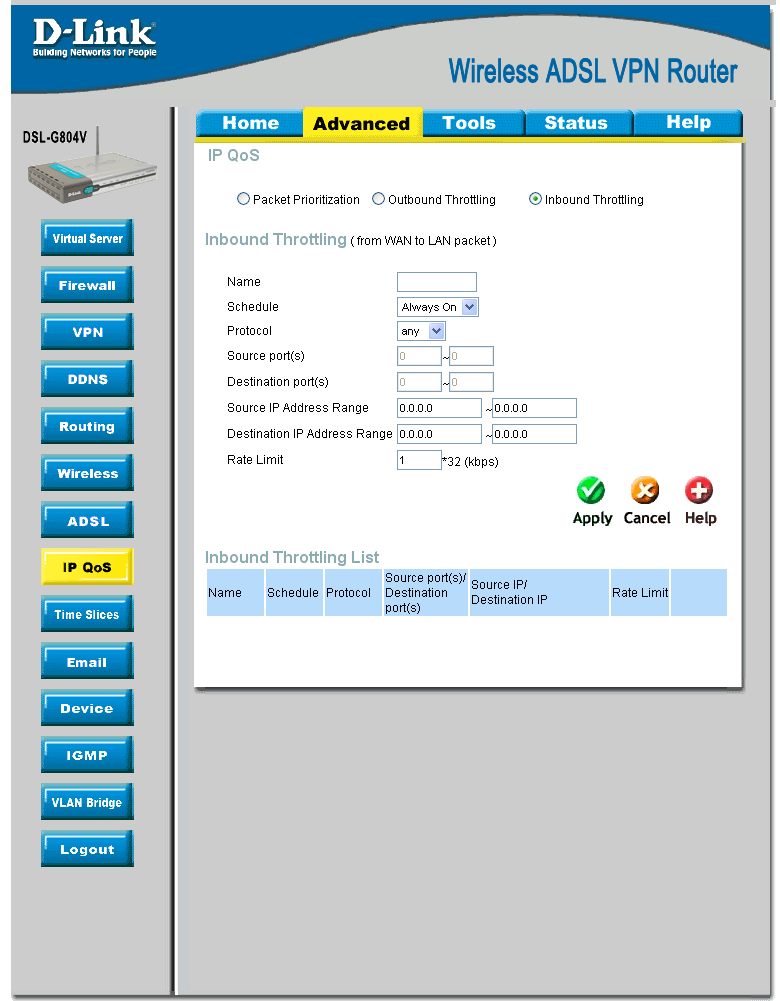Click the Name input field
780x1001 pixels.
click(437, 282)
